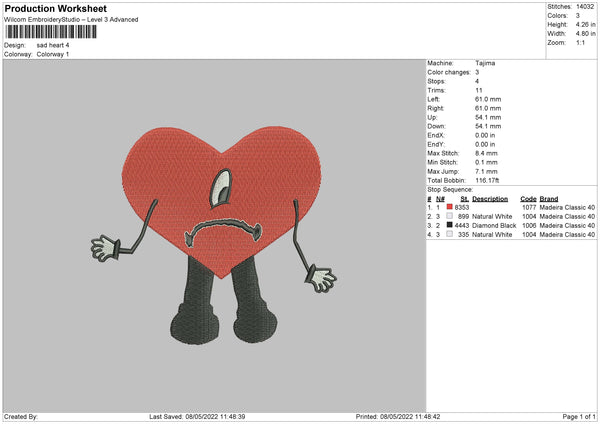This screenshot has width=600, height=424.
Task: Click the 'Colorway 1' value
Action: [53, 53]
